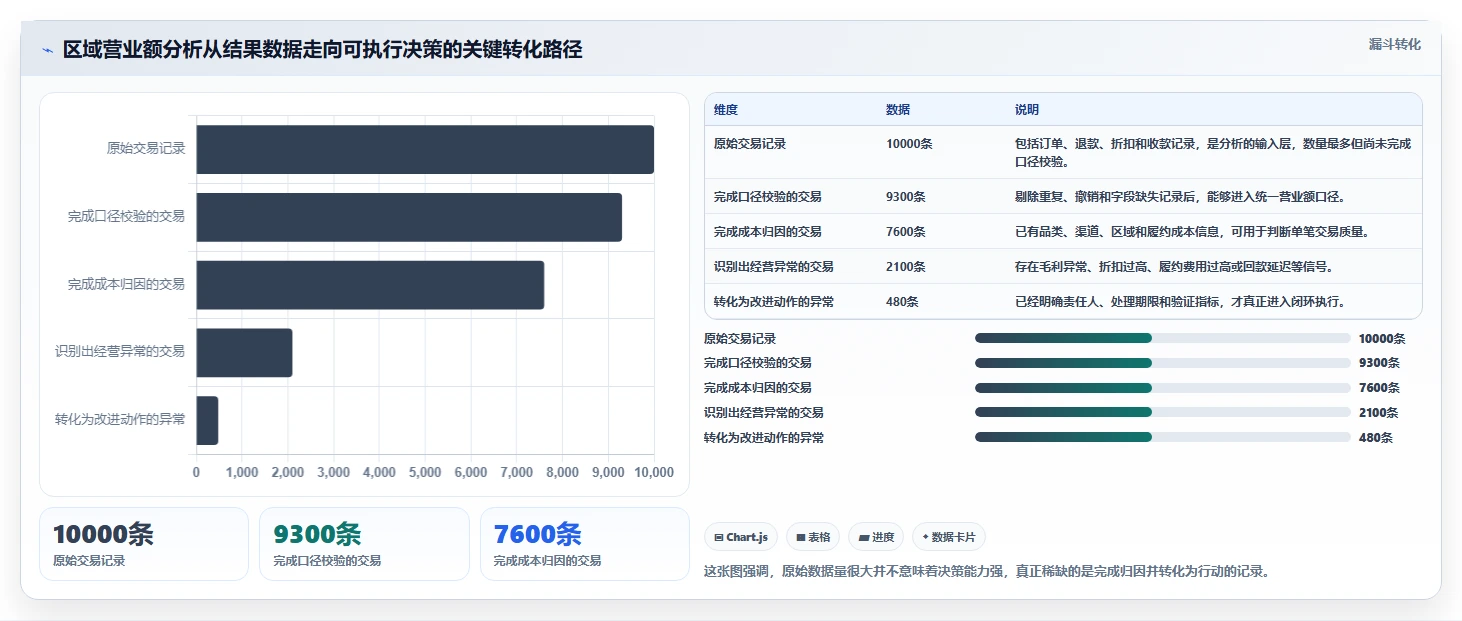
Task: Click the 说明 column header
Action: 1027,110
